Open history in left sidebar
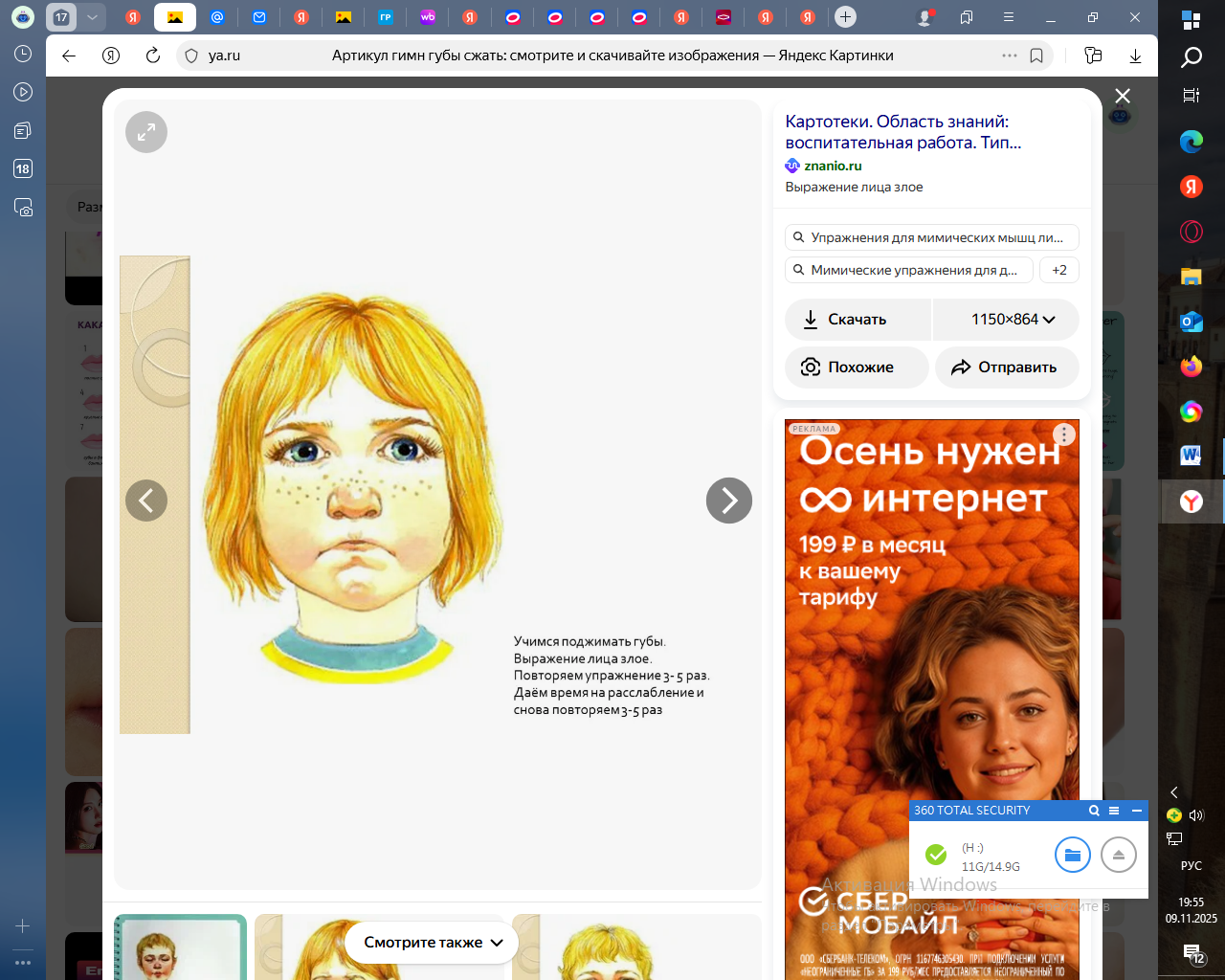Image resolution: width=1225 pixels, height=980 pixels. coord(23,54)
